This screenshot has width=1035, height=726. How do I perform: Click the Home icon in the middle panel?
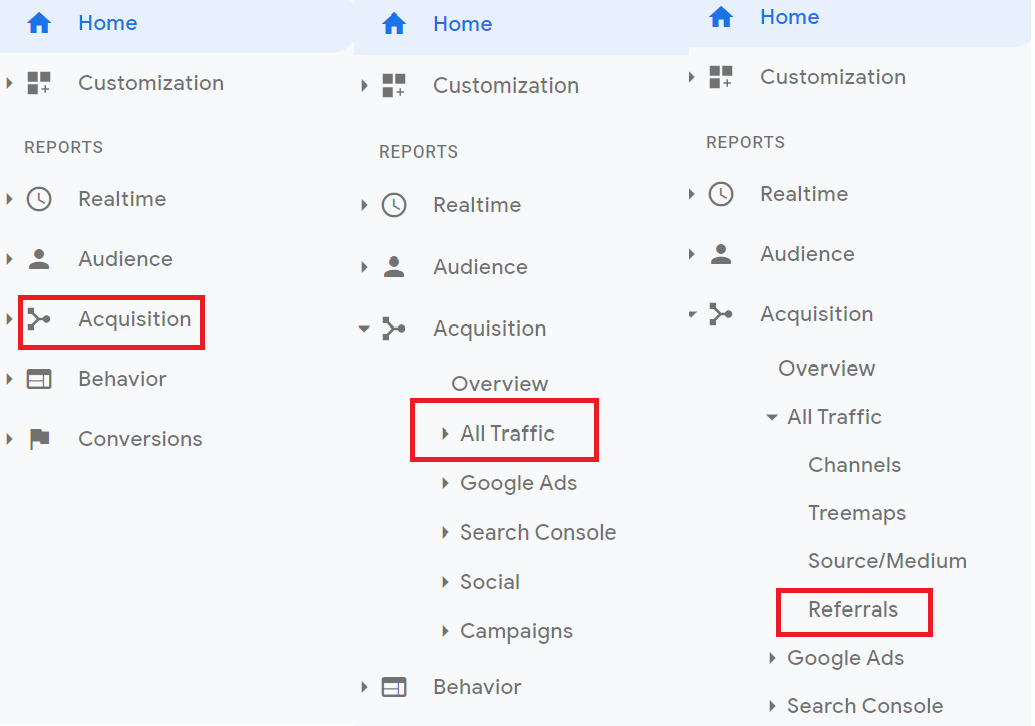tap(394, 23)
